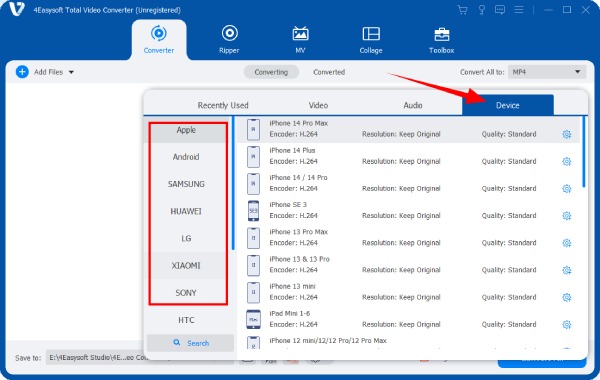Choose LG in the device brand list

(186, 238)
